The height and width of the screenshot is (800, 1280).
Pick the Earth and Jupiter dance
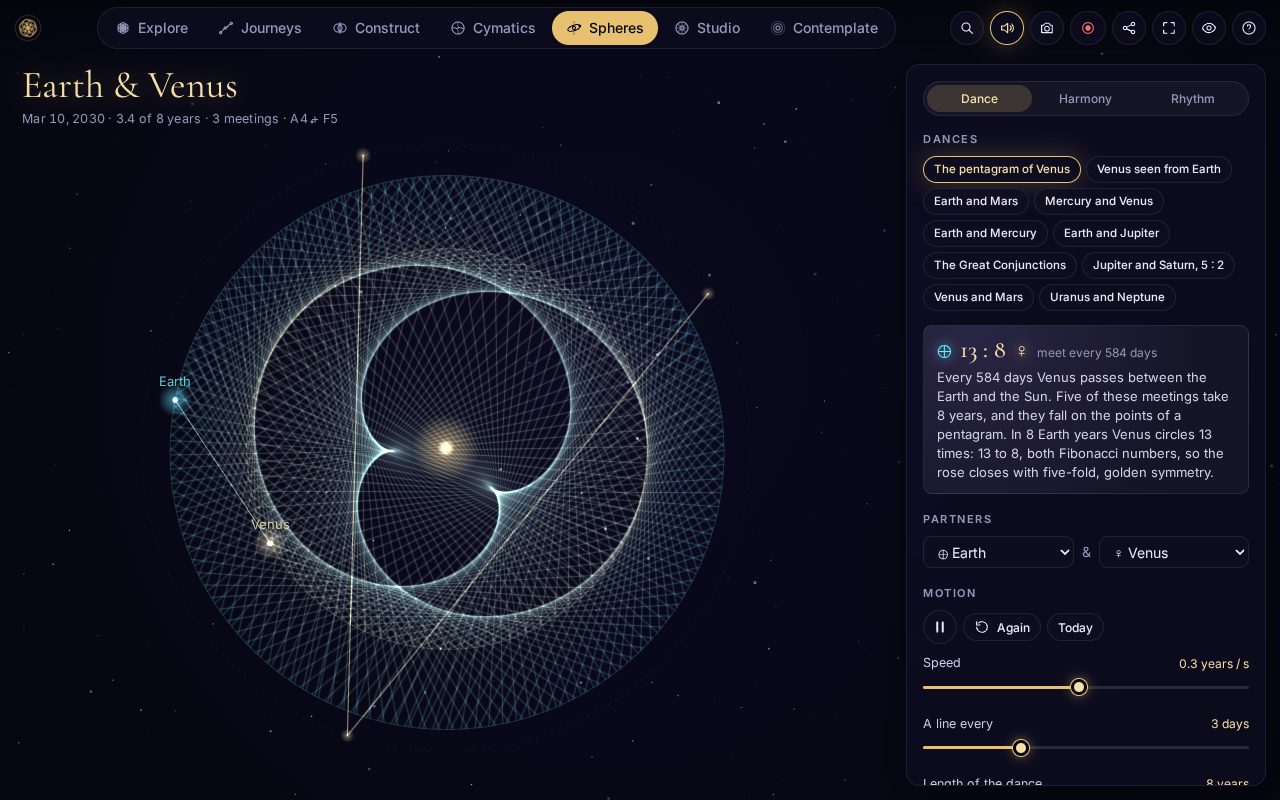[1111, 233]
